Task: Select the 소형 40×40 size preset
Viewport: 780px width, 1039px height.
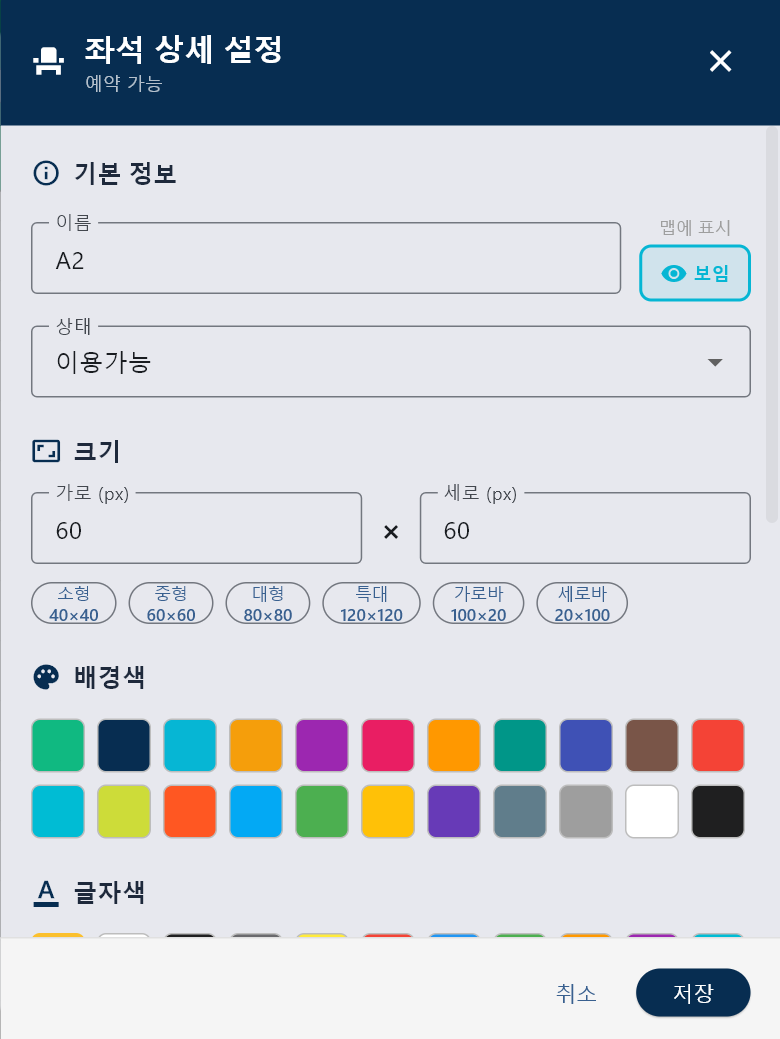Action: (x=74, y=604)
